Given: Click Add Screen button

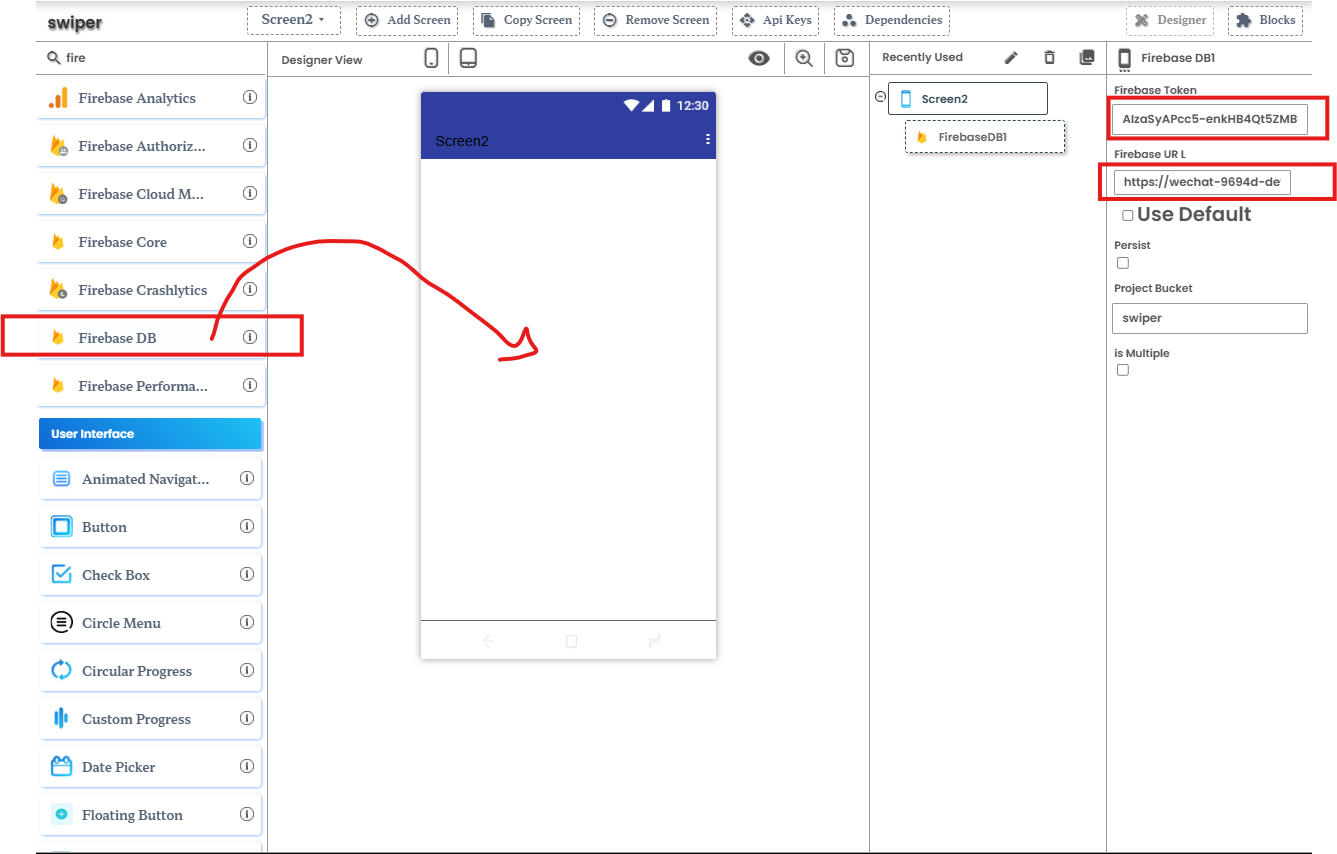Looking at the screenshot, I should pyautogui.click(x=407, y=20).
